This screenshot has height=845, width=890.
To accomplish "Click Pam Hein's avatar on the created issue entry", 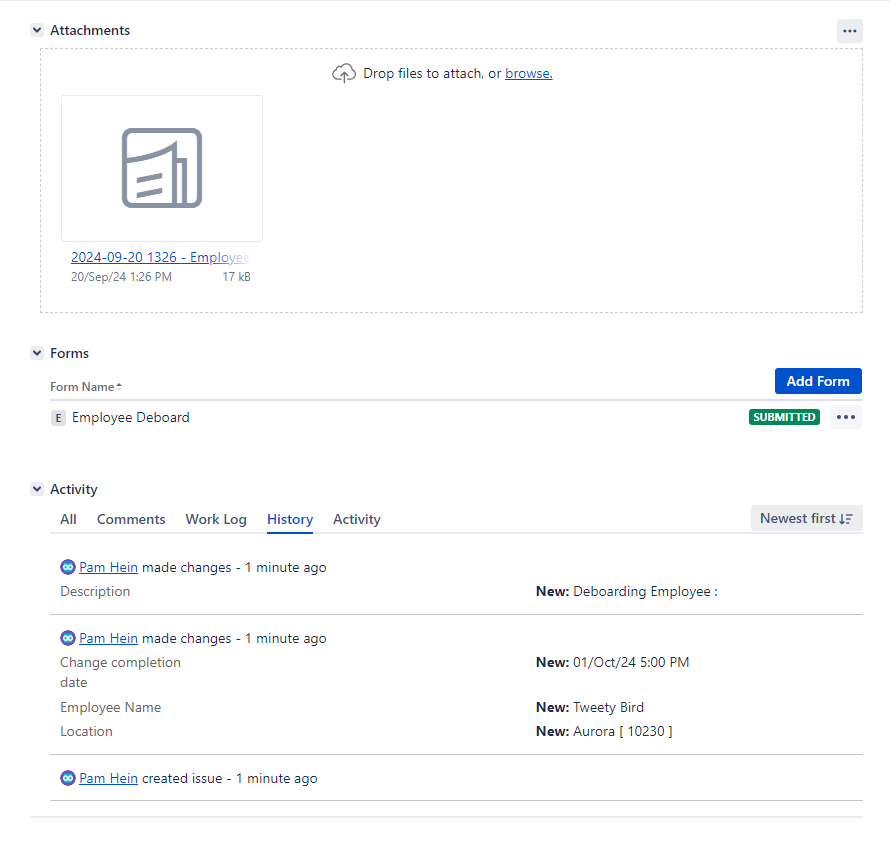I will coord(67,778).
